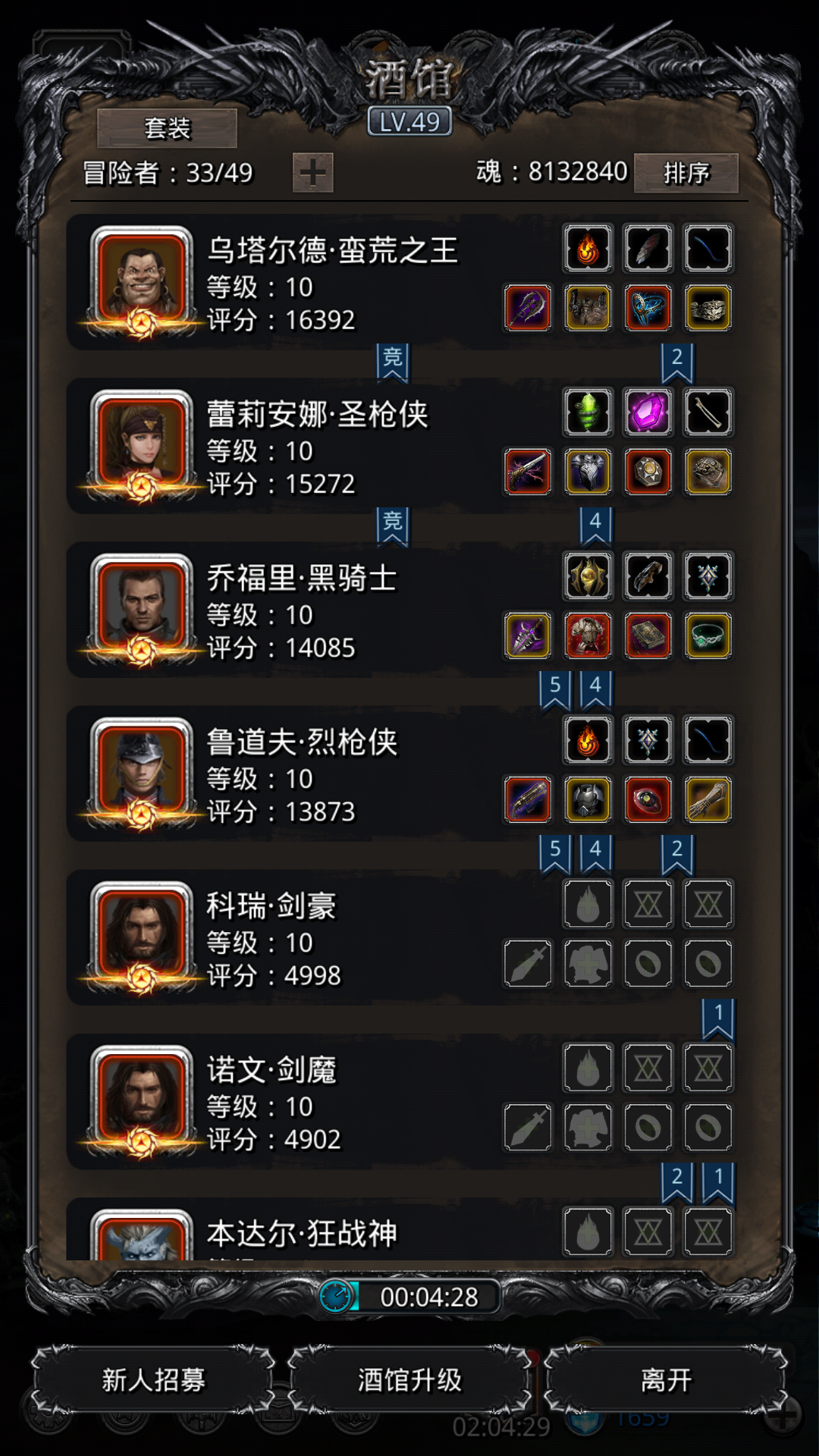Viewport: 819px width, 1456px height.
Task: Tap the 酒馆升级 button
Action: pos(409,1379)
